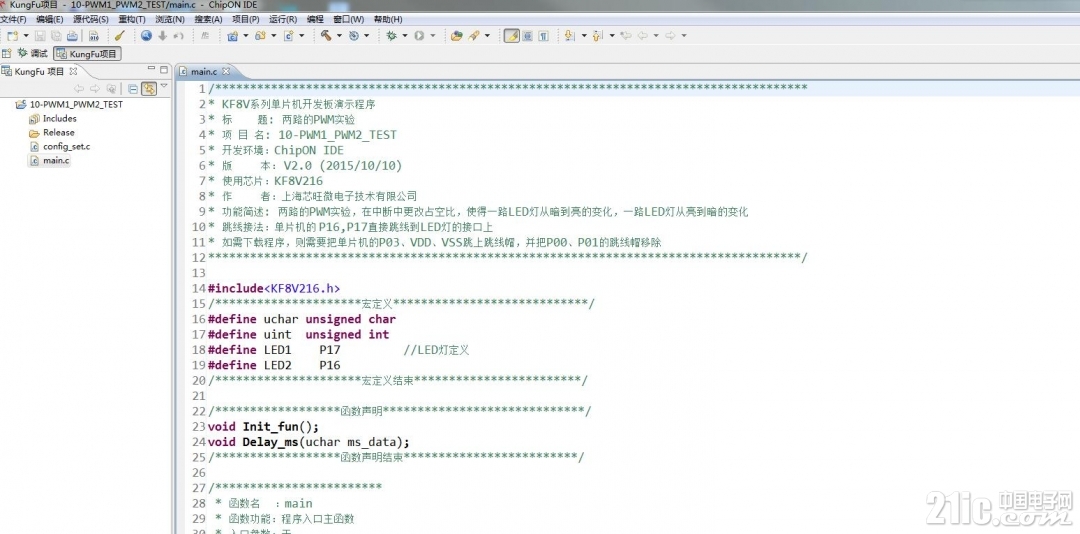The image size is (1080, 534).
Task: Open dropdown beside the new source folder icon
Action: click(273, 36)
